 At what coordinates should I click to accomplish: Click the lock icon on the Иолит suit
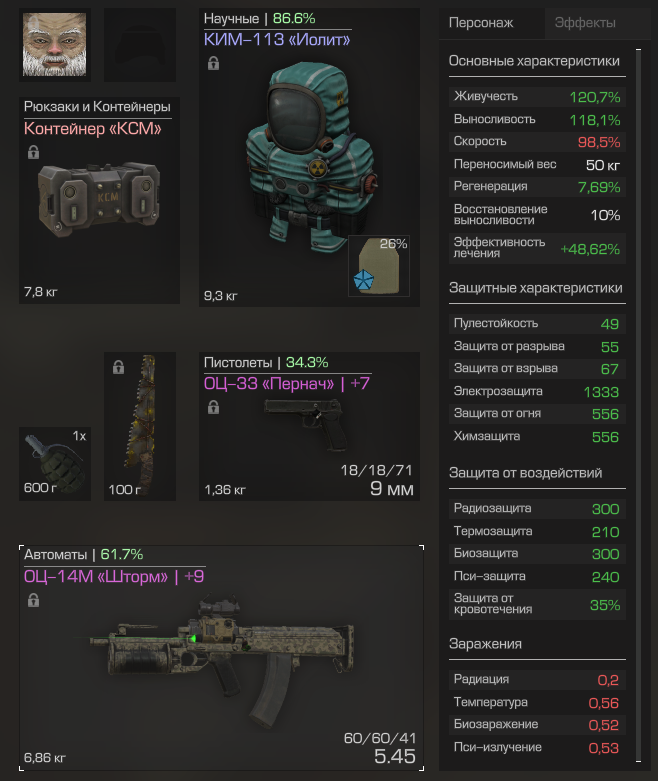point(213,63)
